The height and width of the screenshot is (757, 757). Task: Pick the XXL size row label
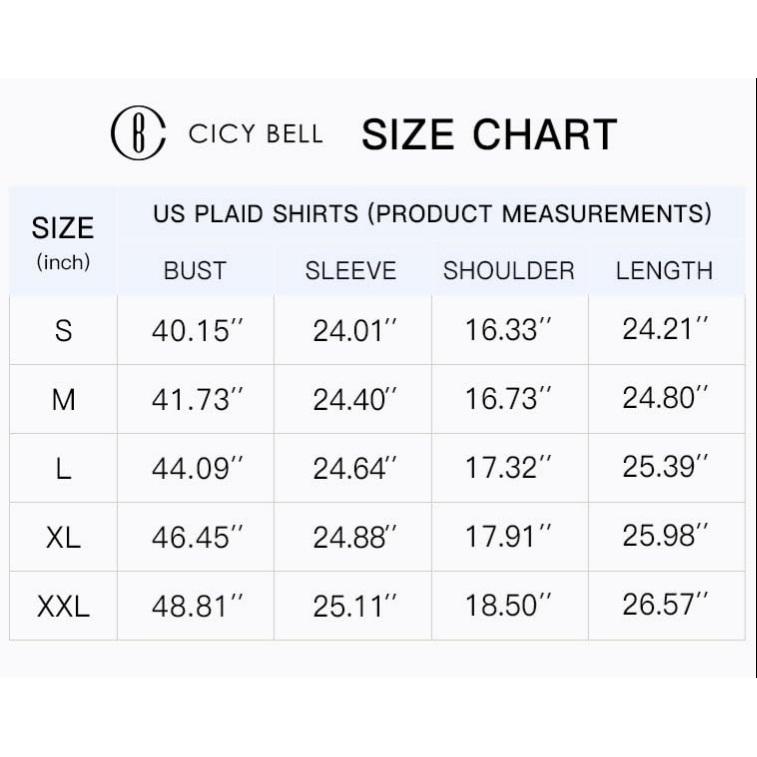tap(63, 605)
